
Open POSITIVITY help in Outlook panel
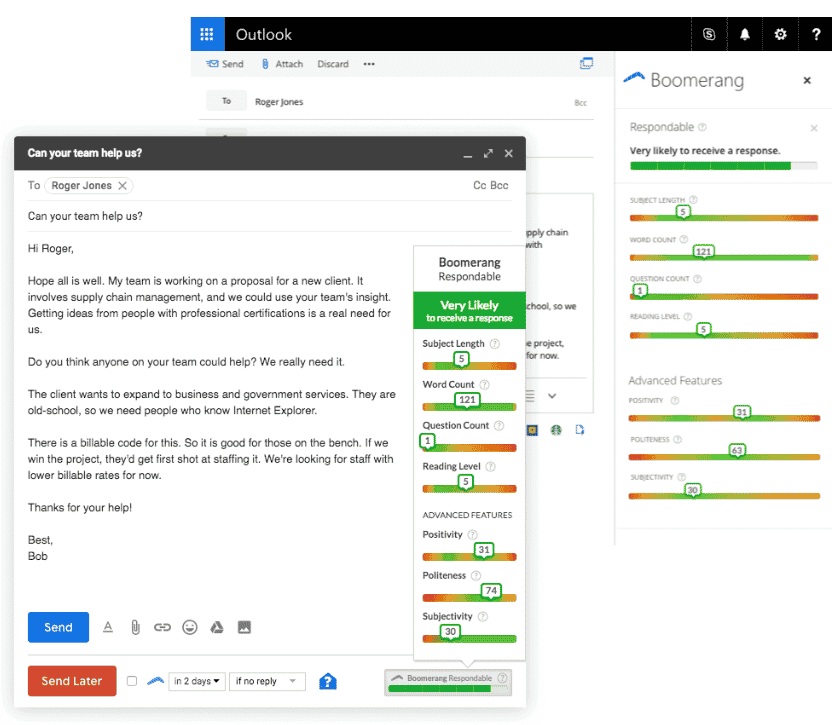pyautogui.click(x=675, y=400)
